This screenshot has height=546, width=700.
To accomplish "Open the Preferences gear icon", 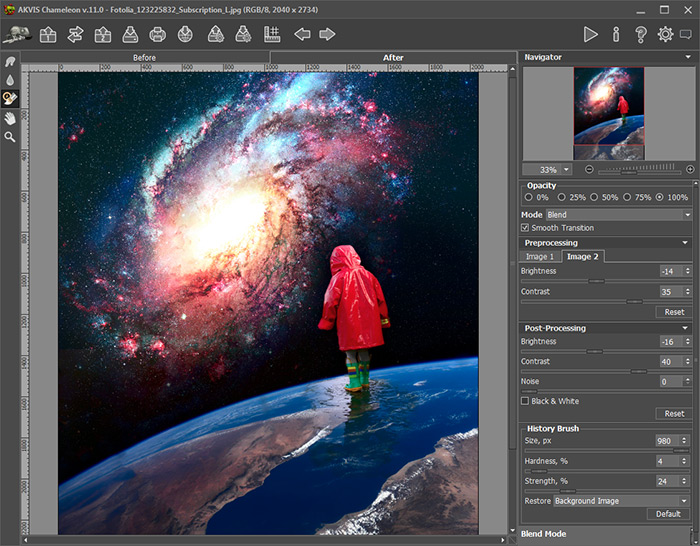I will 665,34.
